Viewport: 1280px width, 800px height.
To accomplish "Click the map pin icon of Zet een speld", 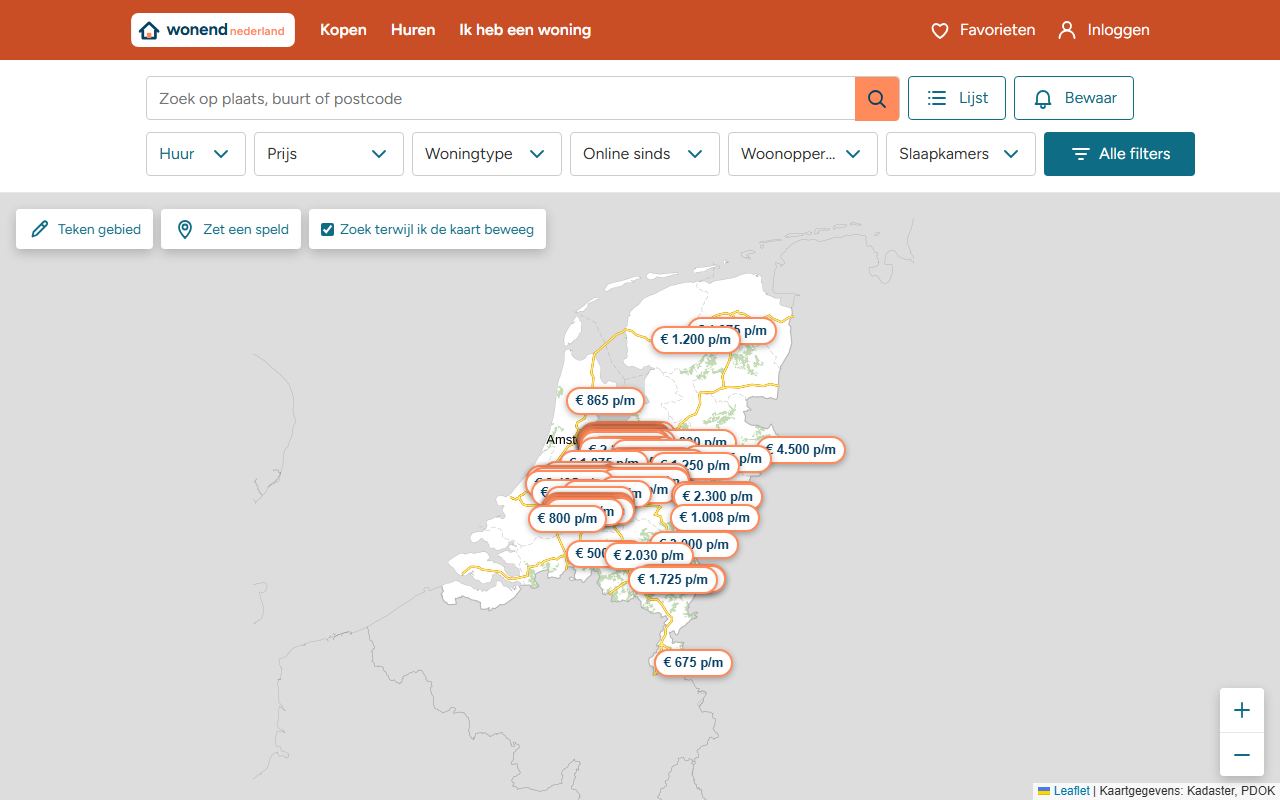I will coord(185,229).
